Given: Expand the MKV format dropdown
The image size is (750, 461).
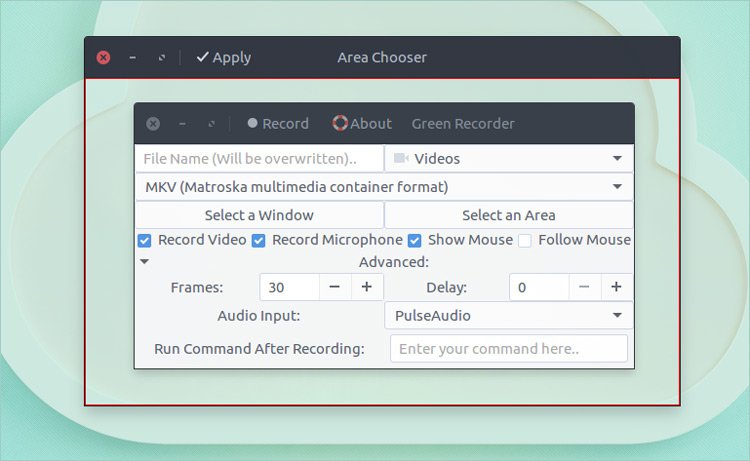Looking at the screenshot, I should tap(384, 187).
